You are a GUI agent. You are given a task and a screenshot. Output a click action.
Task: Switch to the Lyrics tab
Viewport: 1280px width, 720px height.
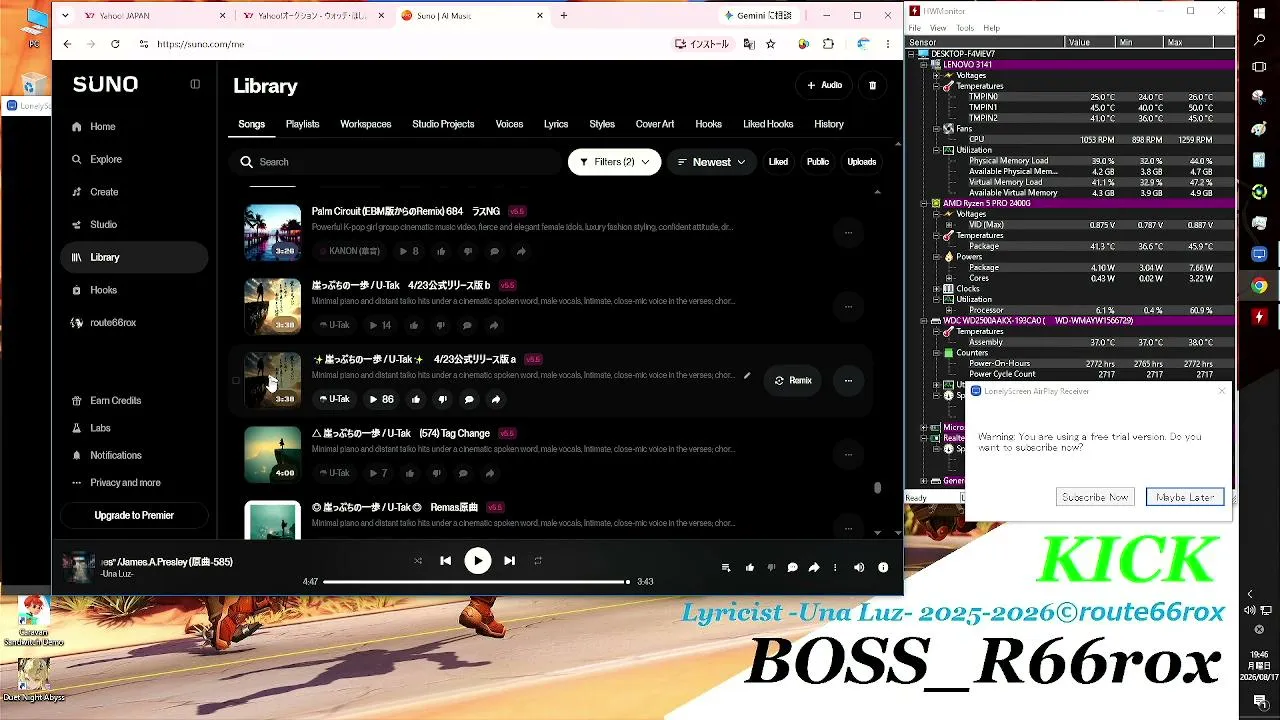[x=556, y=124]
